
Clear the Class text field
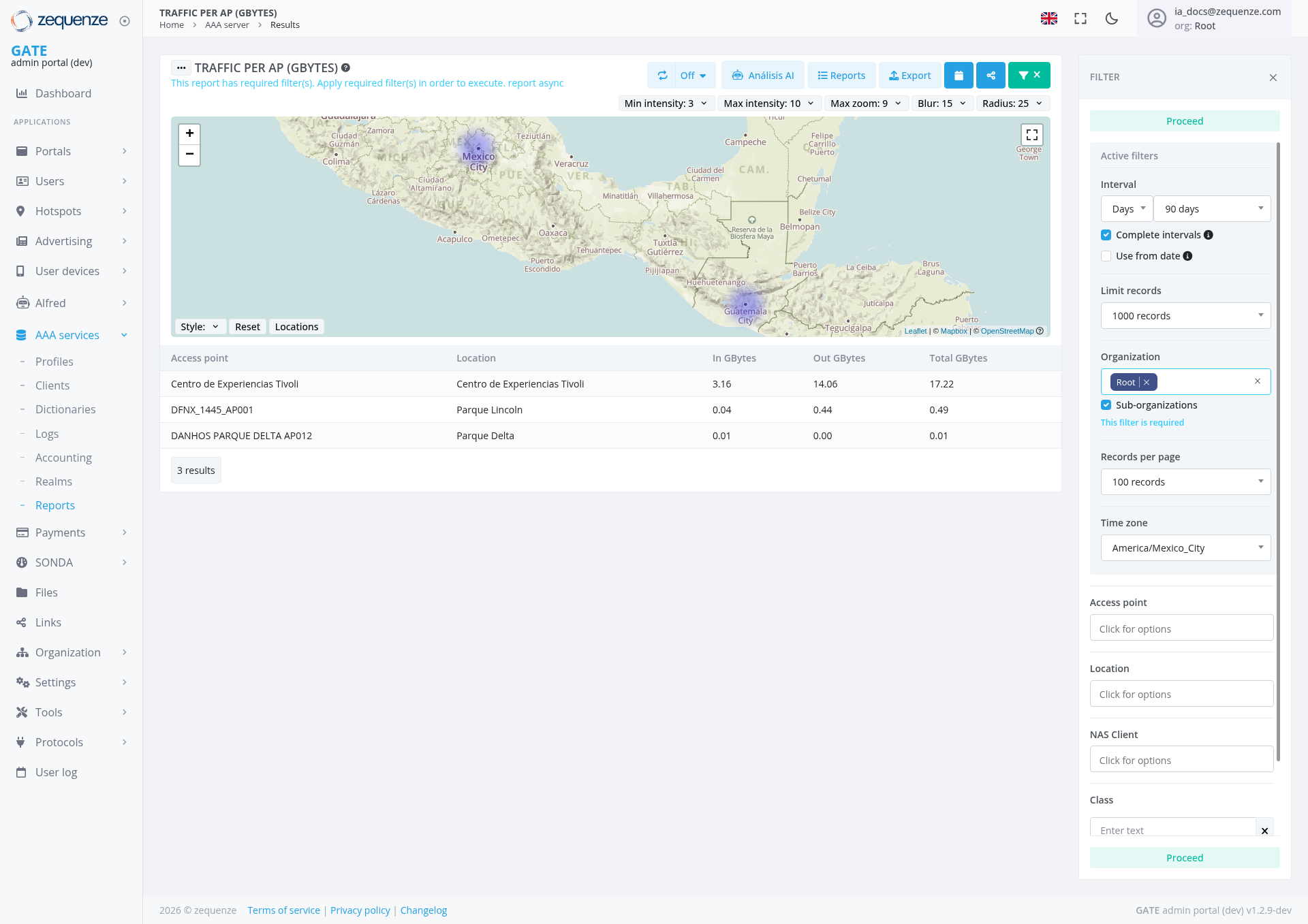(1264, 830)
